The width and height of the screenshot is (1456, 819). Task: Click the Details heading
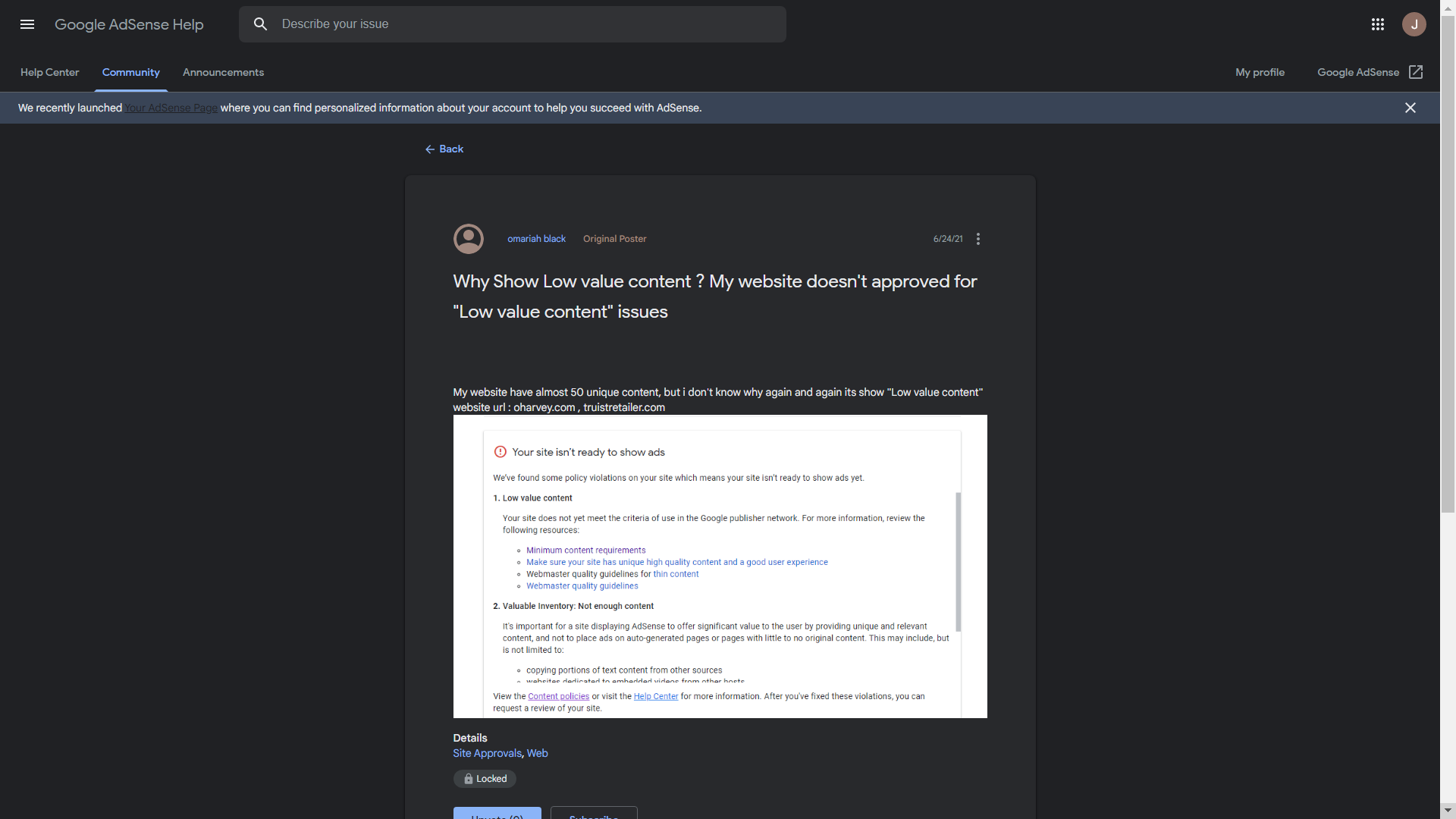470,738
